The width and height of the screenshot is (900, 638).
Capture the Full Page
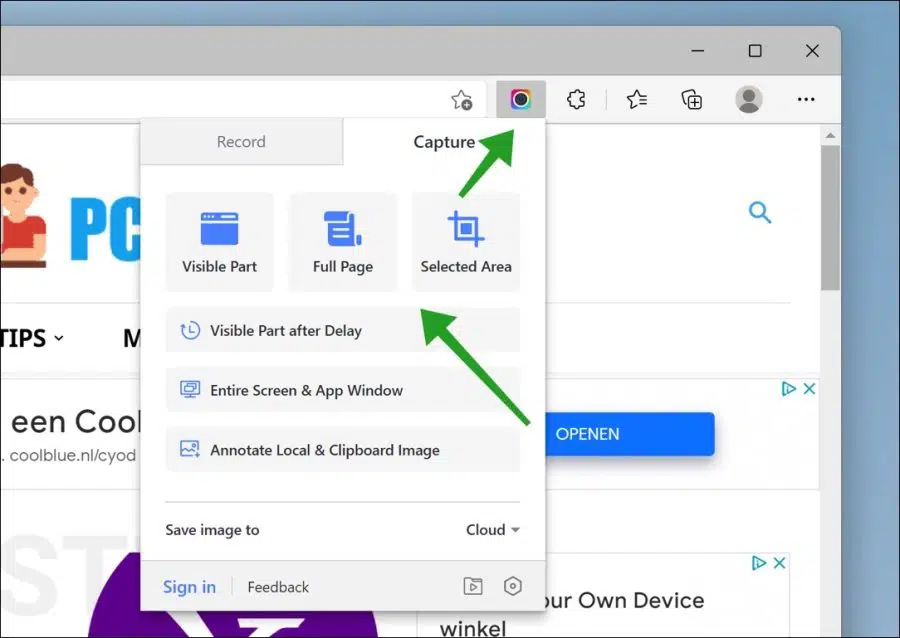[x=343, y=242]
